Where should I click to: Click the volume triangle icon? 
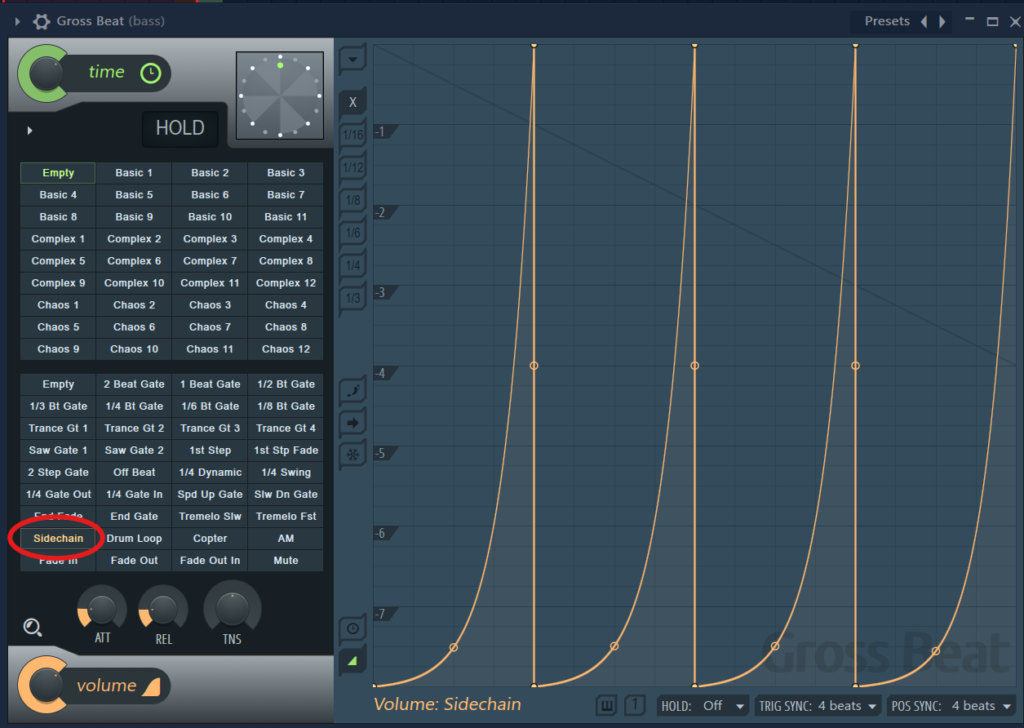152,686
